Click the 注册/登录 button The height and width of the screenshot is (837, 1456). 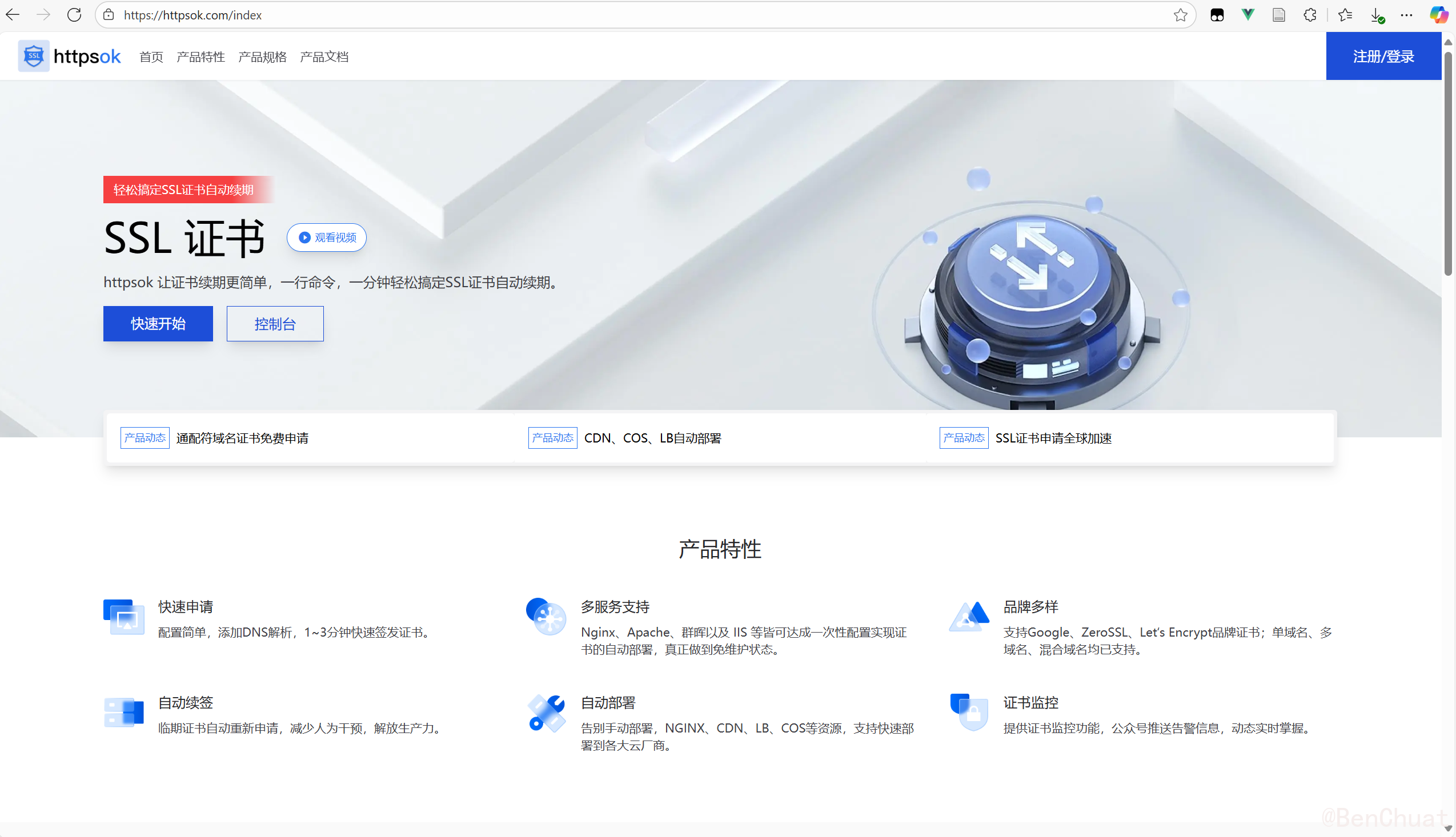(x=1383, y=57)
